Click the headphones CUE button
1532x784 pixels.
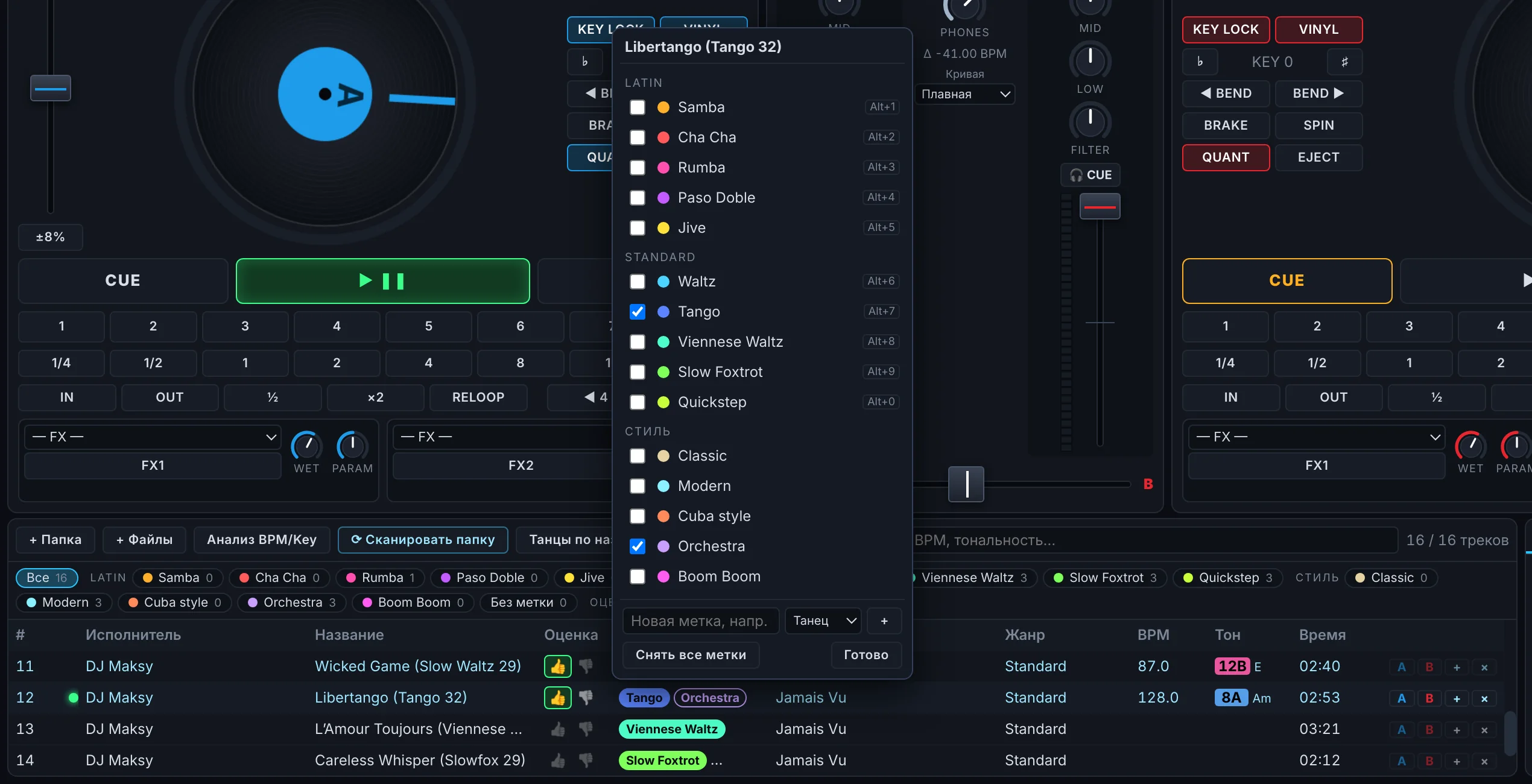pos(1090,175)
